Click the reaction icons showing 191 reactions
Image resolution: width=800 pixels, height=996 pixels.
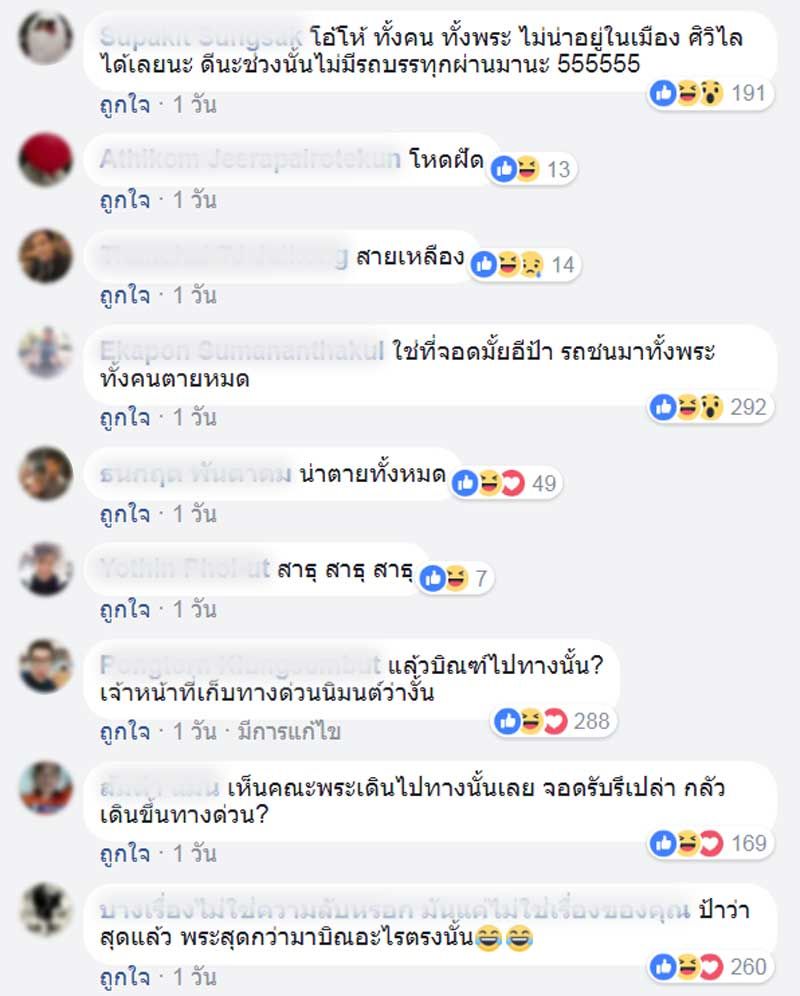tap(710, 93)
